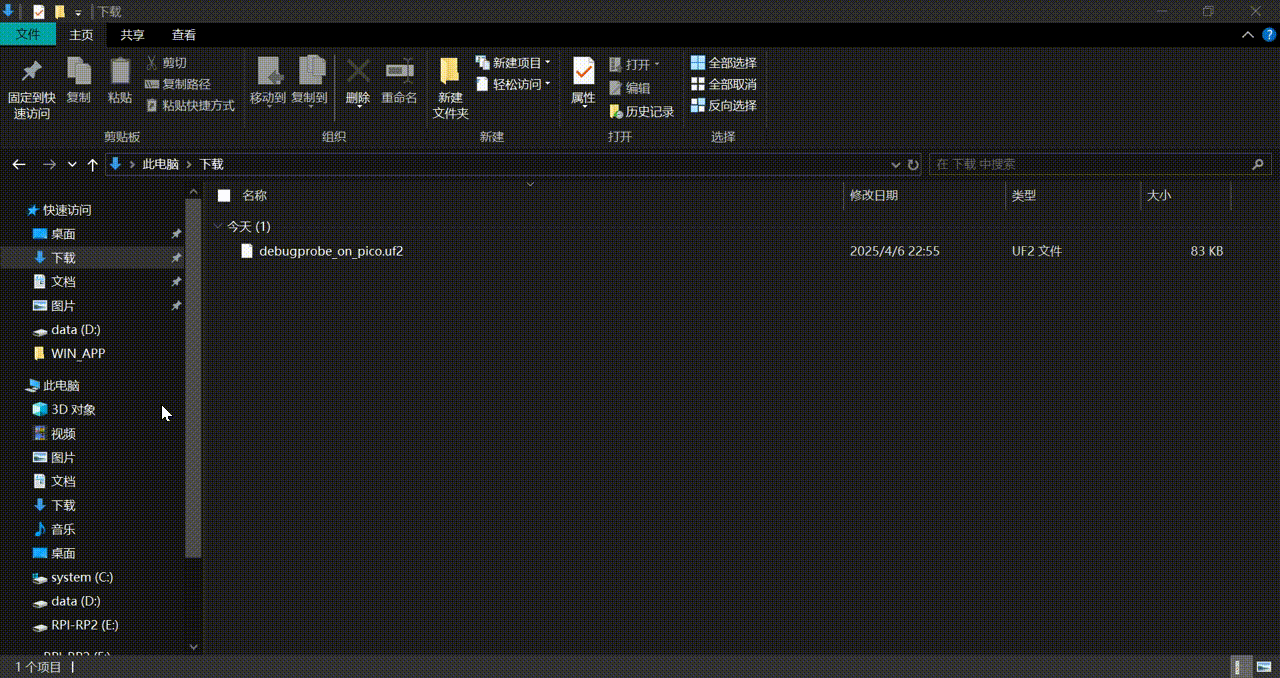Switch to details view icon in status bar
This screenshot has height=678, width=1280.
point(1239,667)
